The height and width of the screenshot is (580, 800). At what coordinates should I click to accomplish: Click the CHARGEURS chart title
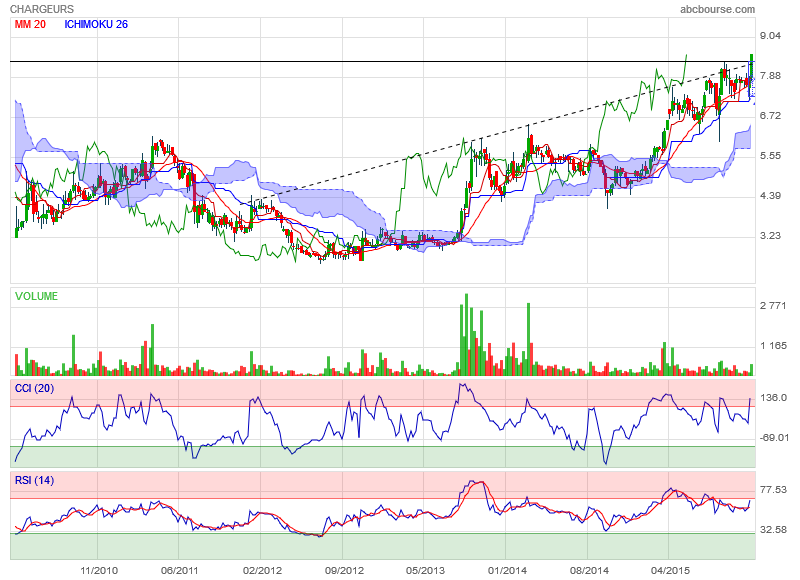42,9
